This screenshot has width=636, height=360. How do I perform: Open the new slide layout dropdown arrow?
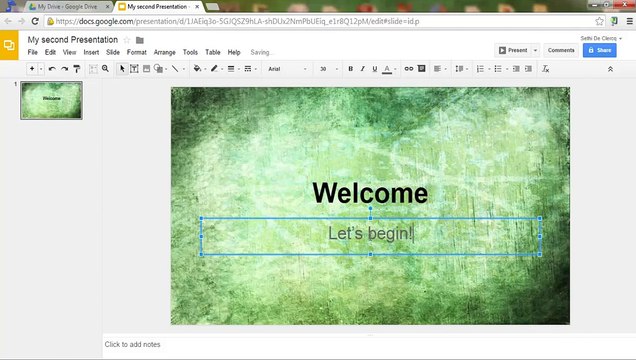(x=41, y=69)
